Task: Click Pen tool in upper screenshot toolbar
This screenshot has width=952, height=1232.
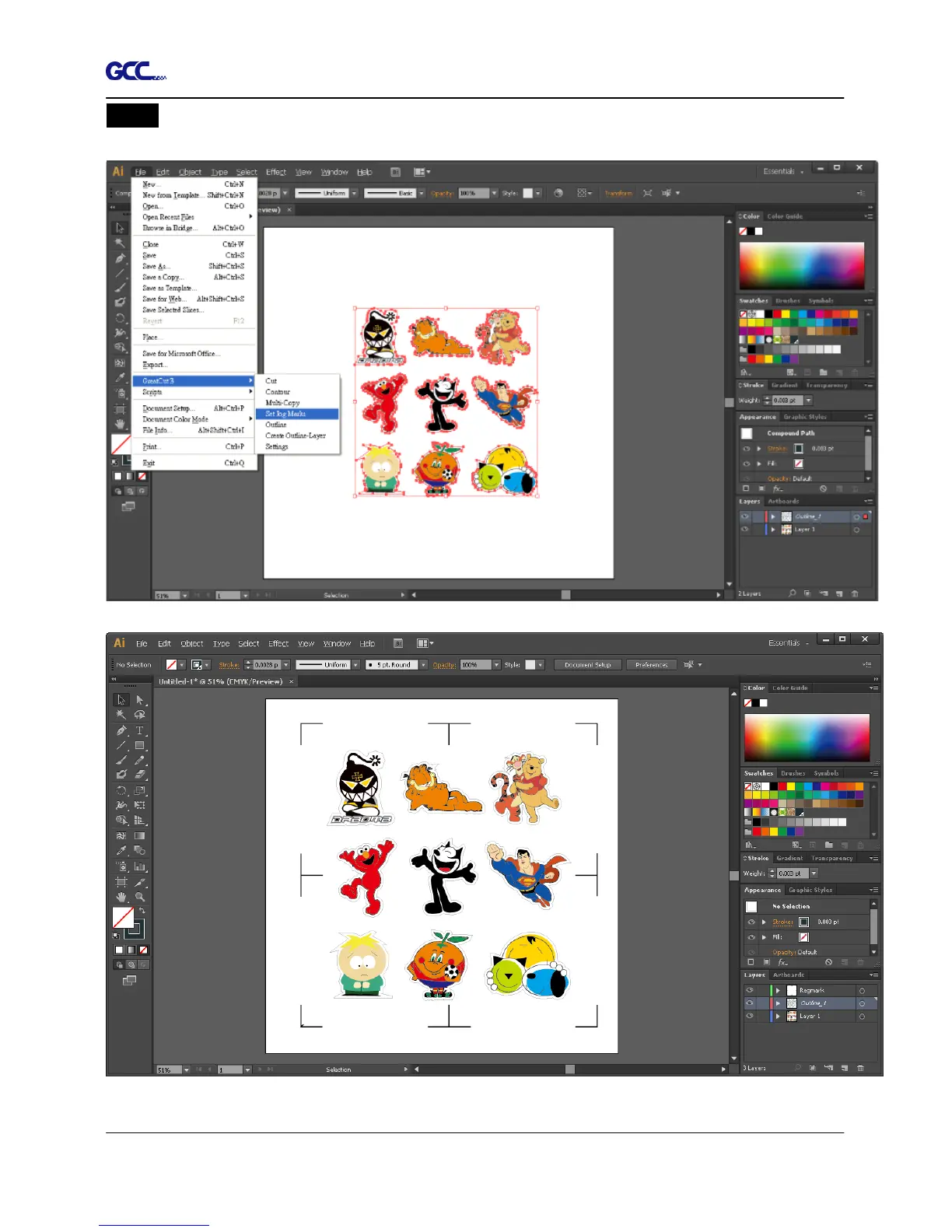Action: (120, 258)
